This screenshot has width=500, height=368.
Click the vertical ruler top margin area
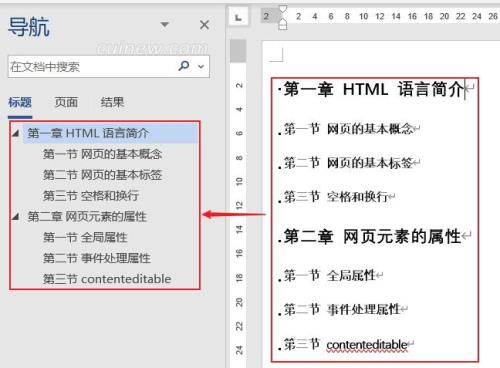tap(238, 51)
